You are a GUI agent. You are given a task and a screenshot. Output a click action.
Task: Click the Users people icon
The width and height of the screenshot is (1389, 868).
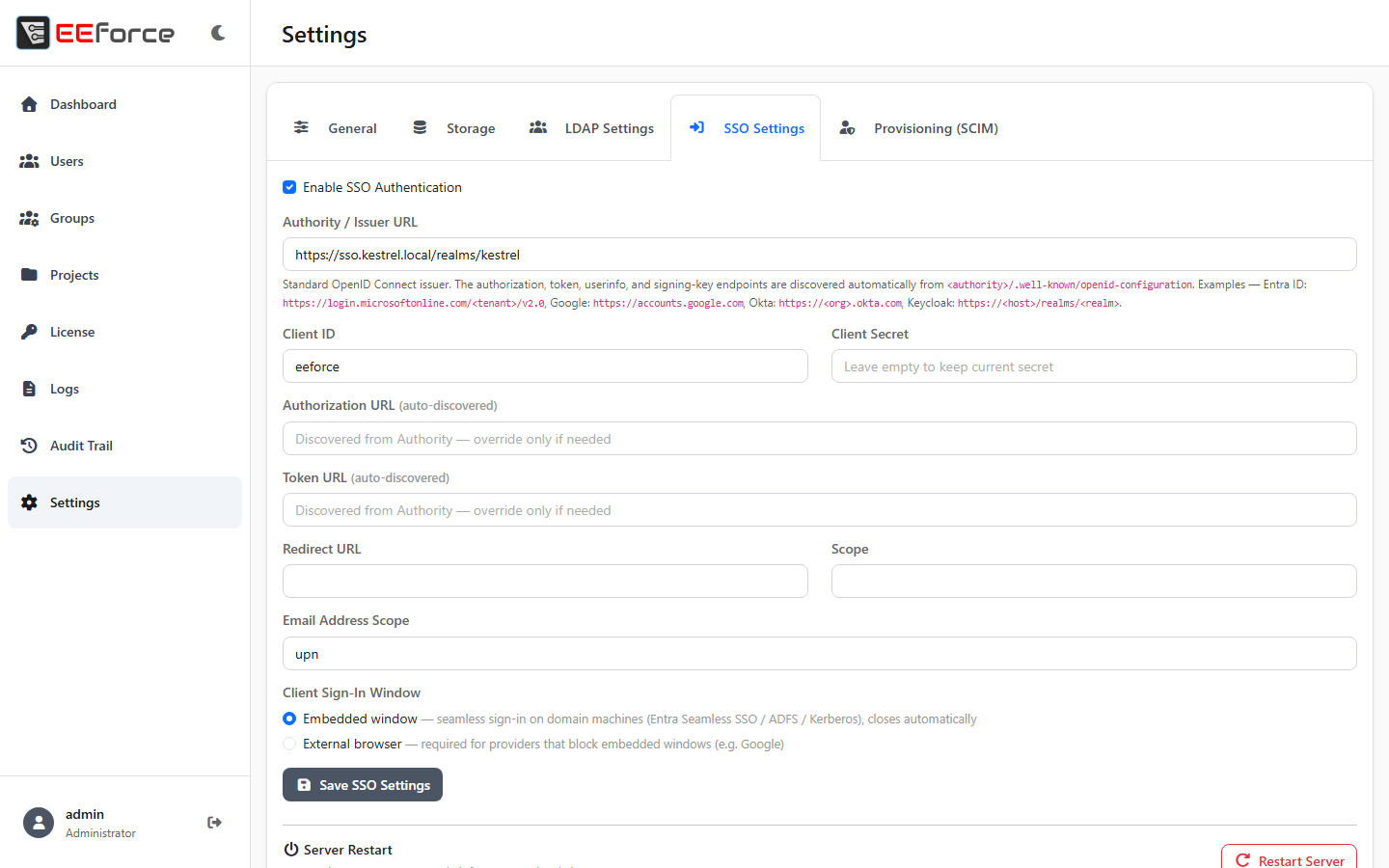29,161
